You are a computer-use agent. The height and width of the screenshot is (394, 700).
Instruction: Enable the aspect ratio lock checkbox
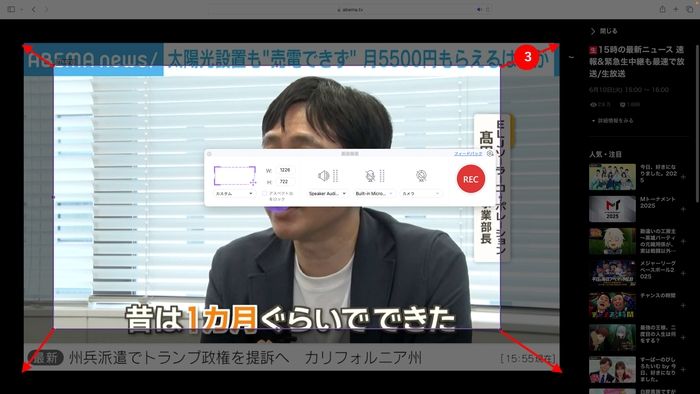[264, 194]
